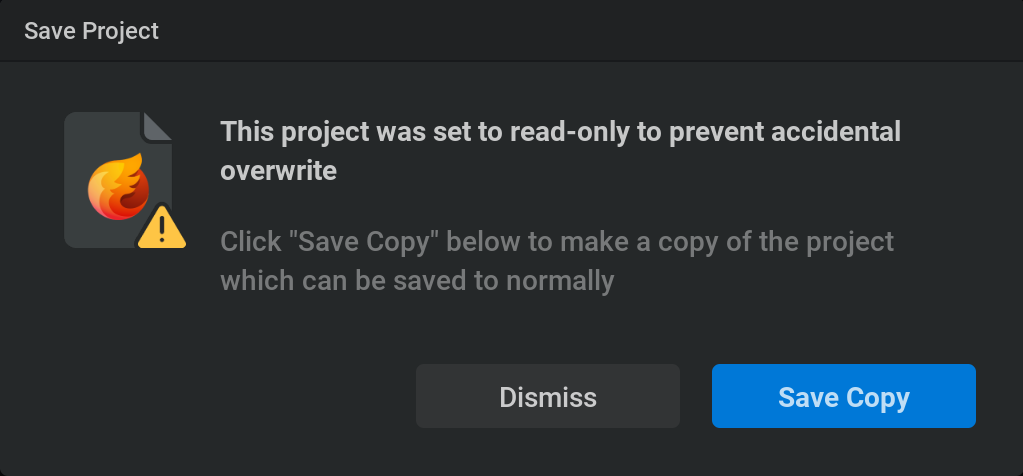Click the words "This project" in the heading
The width and height of the screenshot is (1023, 476).
[295, 132]
